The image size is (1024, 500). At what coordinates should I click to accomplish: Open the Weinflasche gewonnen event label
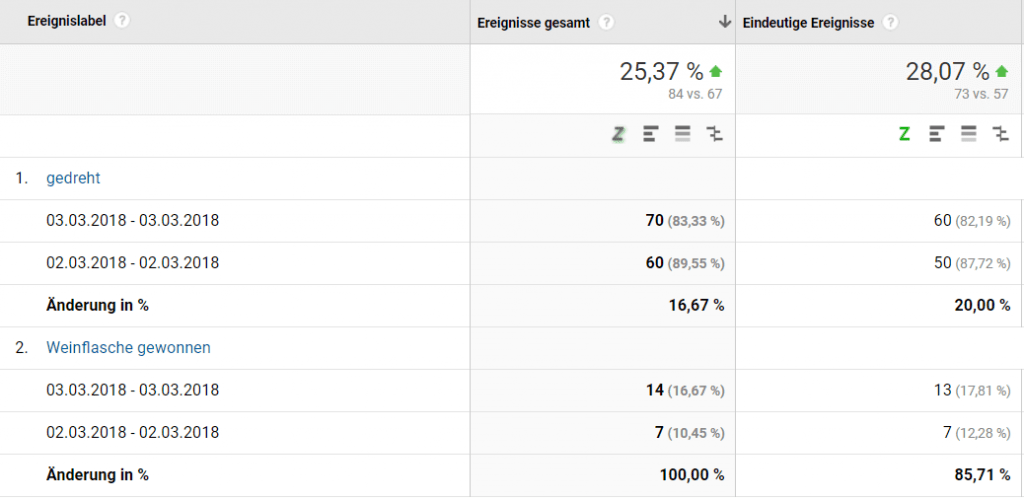click(128, 348)
